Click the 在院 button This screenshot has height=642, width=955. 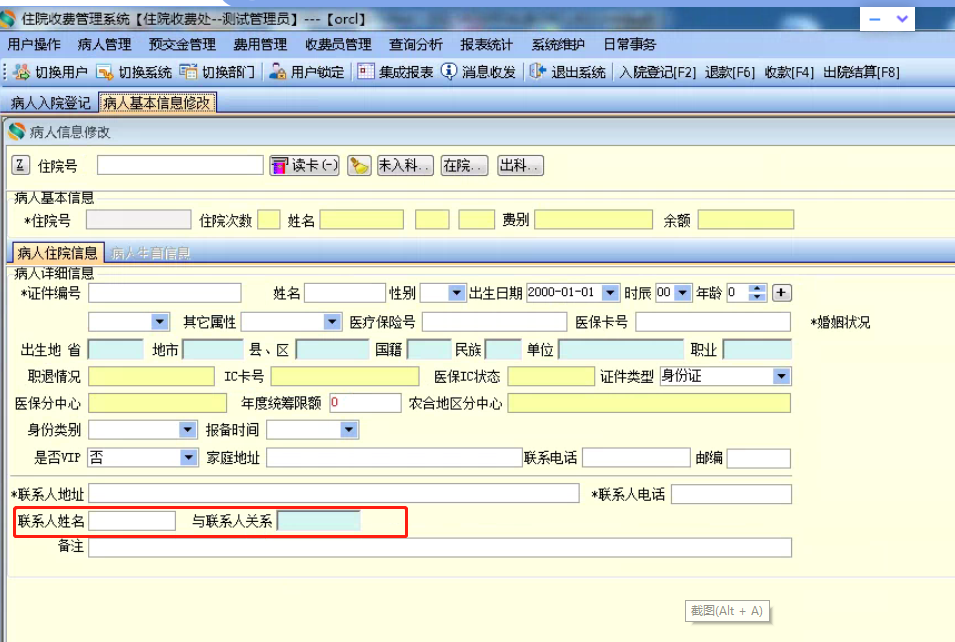pyautogui.click(x=465, y=165)
